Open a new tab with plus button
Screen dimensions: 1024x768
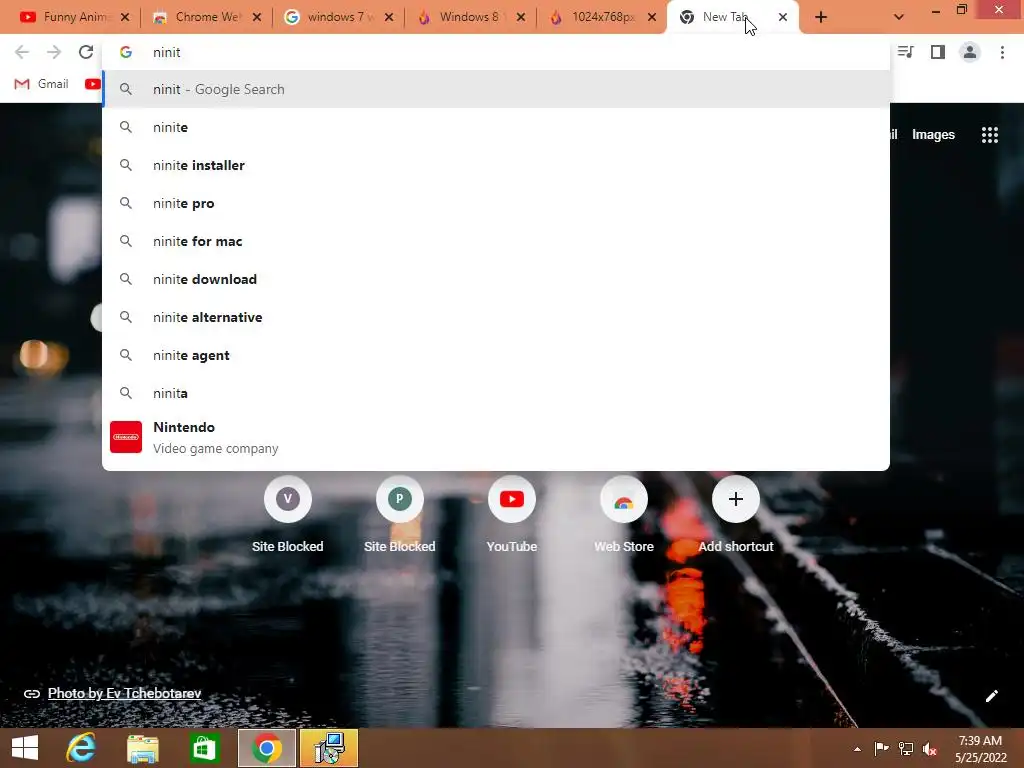click(821, 17)
